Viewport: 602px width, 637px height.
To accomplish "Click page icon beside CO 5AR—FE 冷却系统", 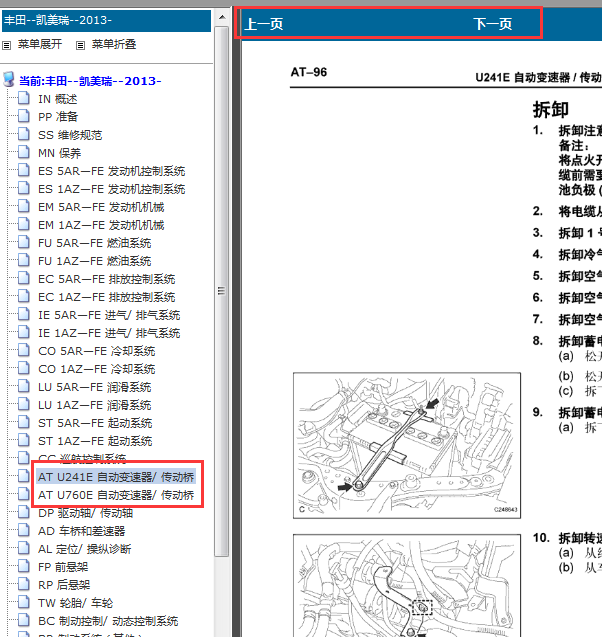I will [x=24, y=350].
